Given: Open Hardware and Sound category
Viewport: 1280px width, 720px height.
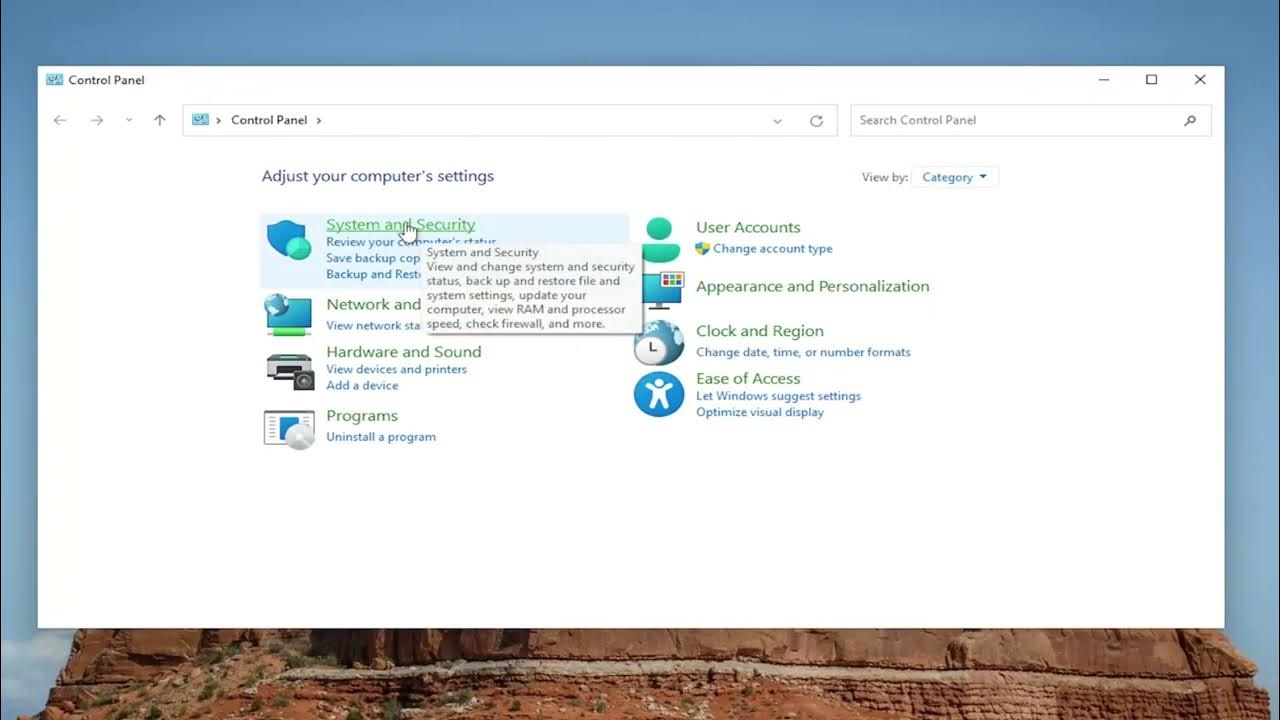Looking at the screenshot, I should coord(404,352).
